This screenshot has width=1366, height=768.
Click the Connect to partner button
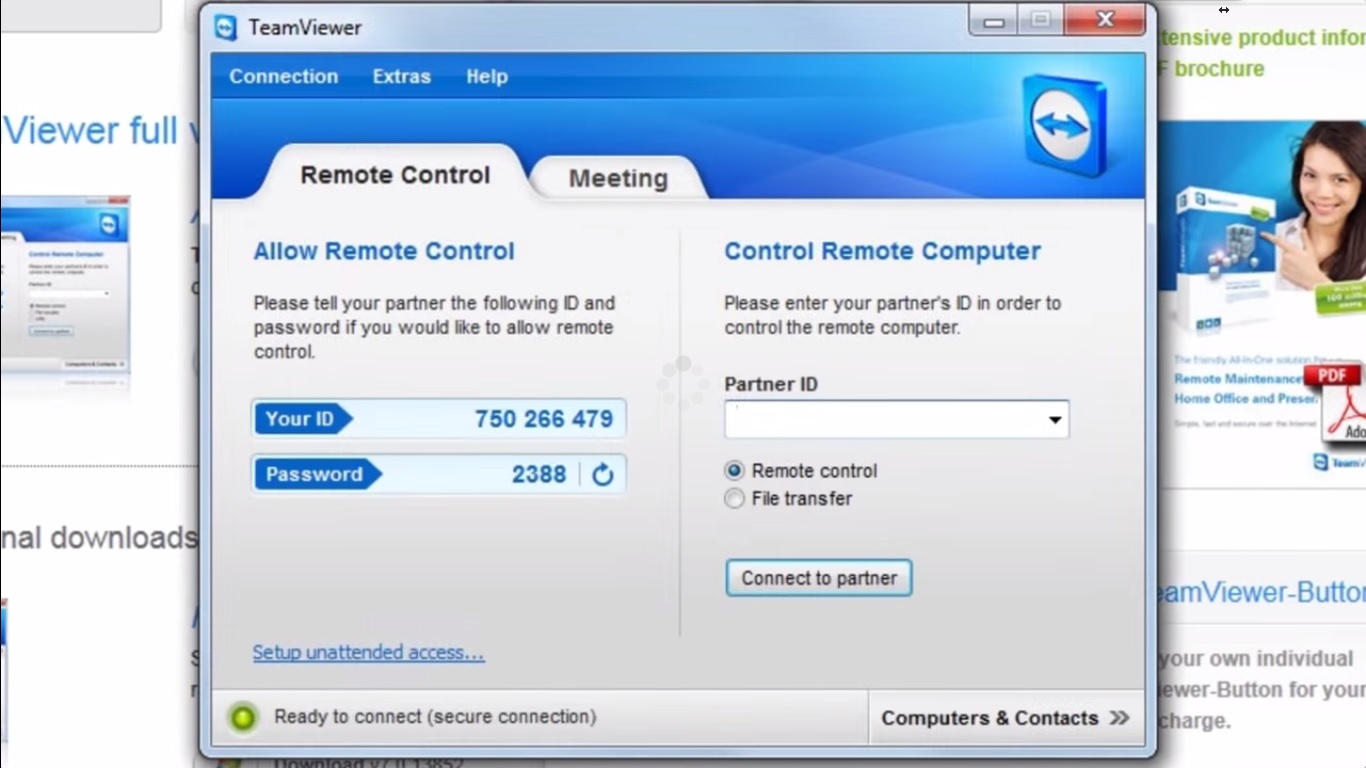click(x=819, y=578)
